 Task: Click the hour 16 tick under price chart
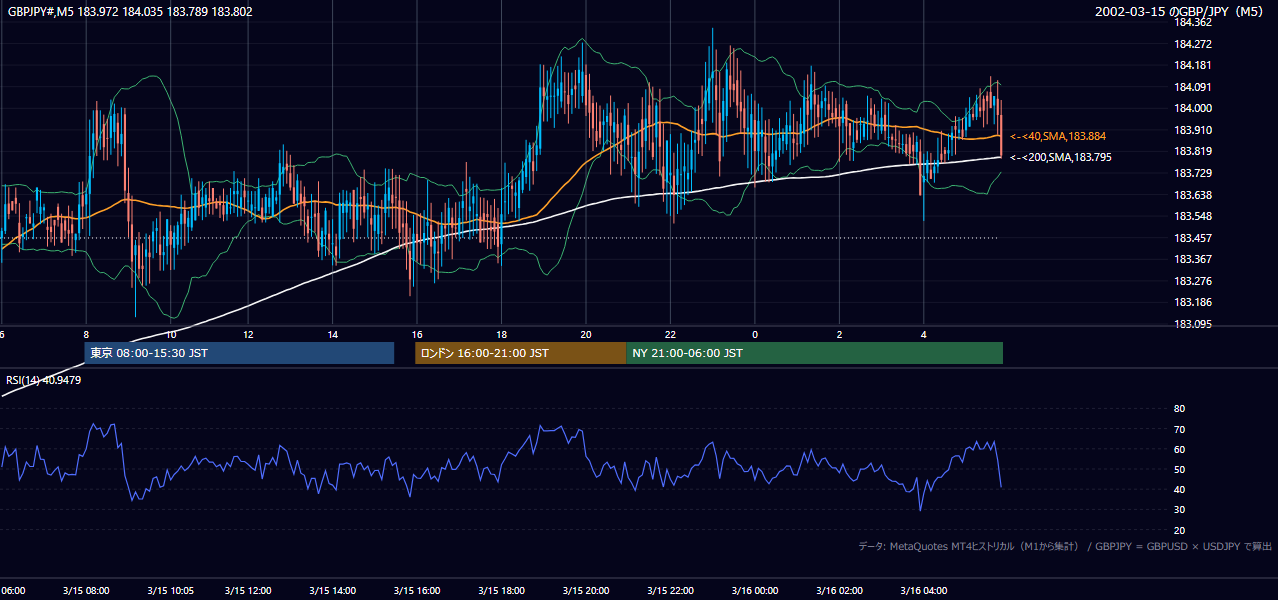(417, 334)
